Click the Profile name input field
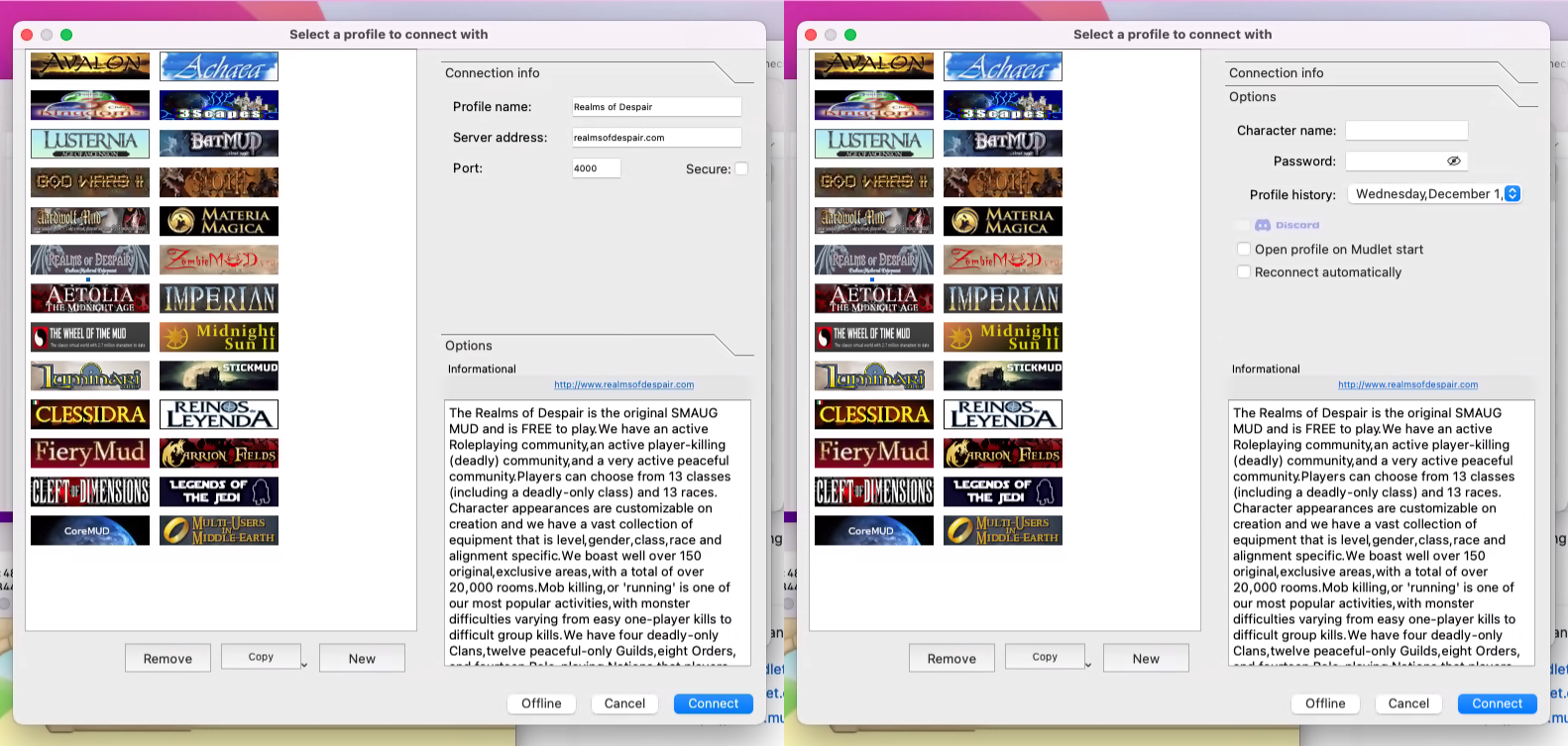This screenshot has width=1568, height=746. (656, 107)
